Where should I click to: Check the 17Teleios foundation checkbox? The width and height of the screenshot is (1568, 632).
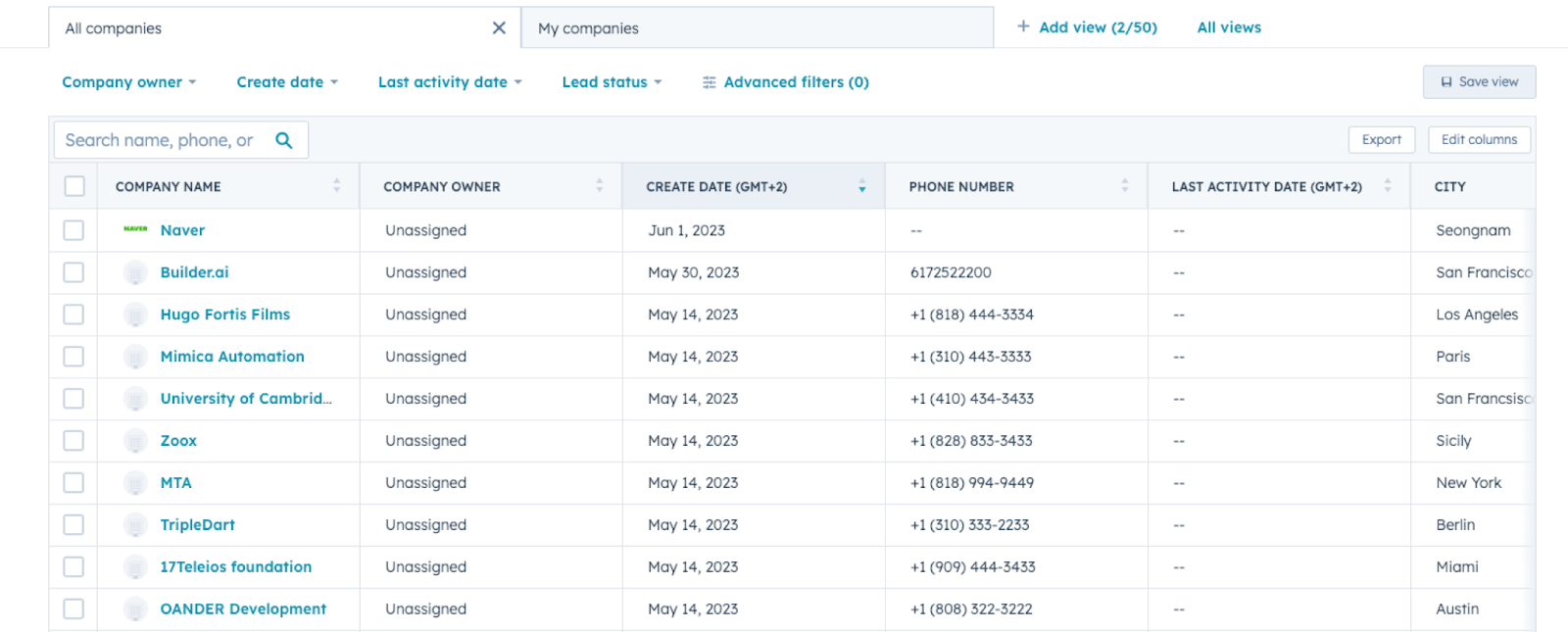73,567
